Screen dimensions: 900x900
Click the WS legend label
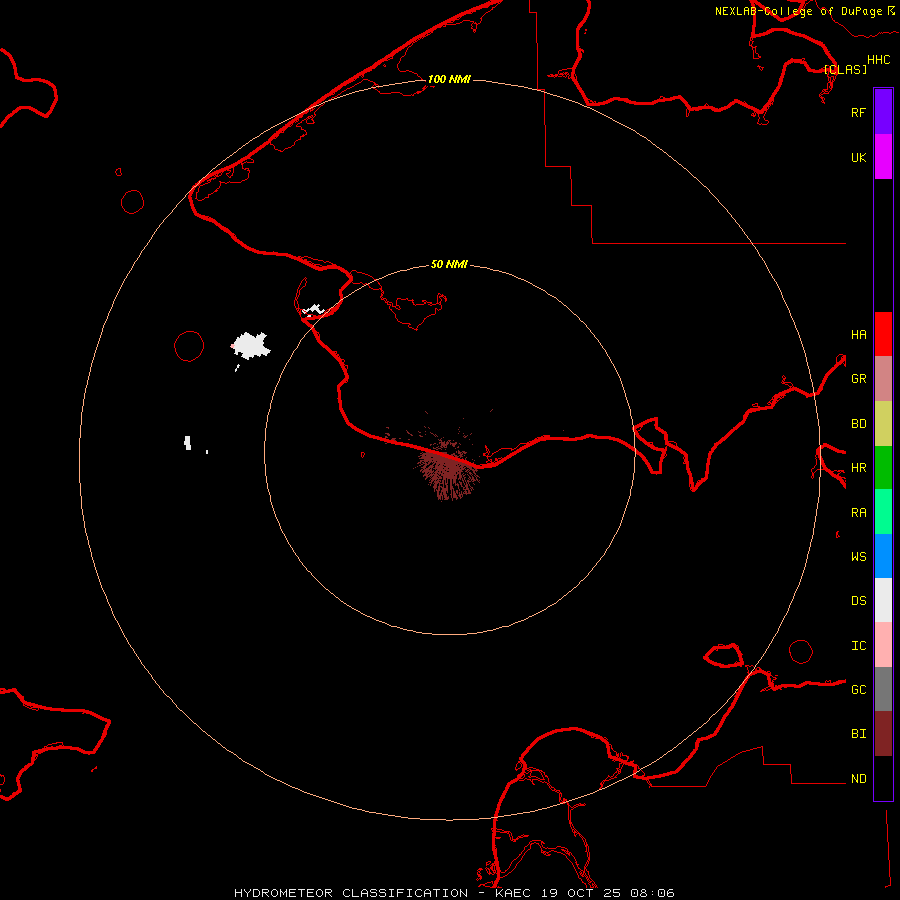(858, 556)
